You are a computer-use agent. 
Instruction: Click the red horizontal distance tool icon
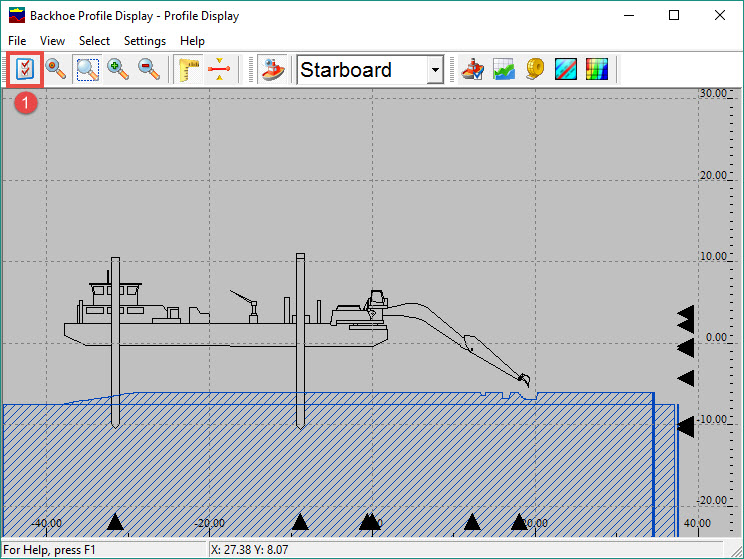[218, 70]
